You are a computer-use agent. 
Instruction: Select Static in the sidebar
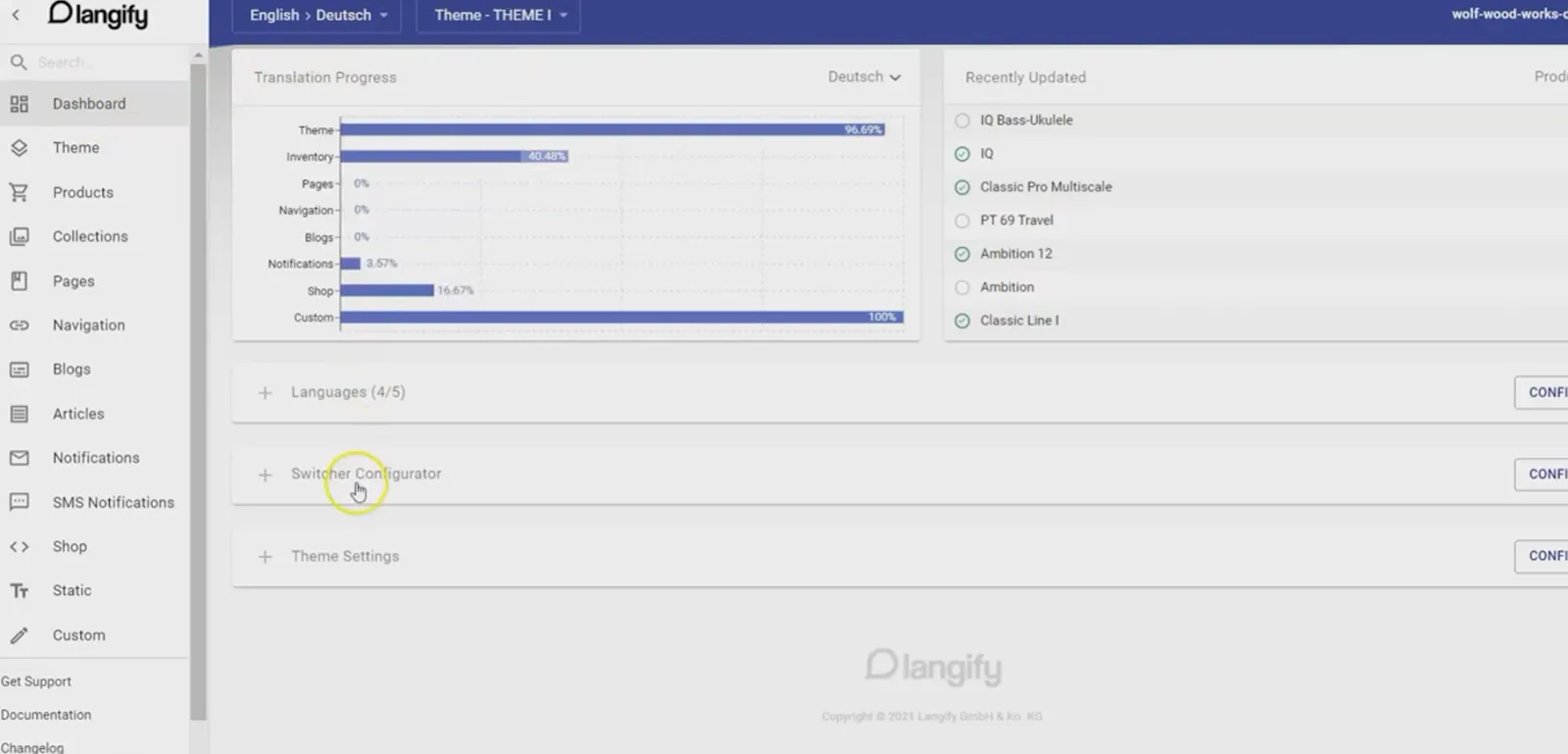coord(95,591)
